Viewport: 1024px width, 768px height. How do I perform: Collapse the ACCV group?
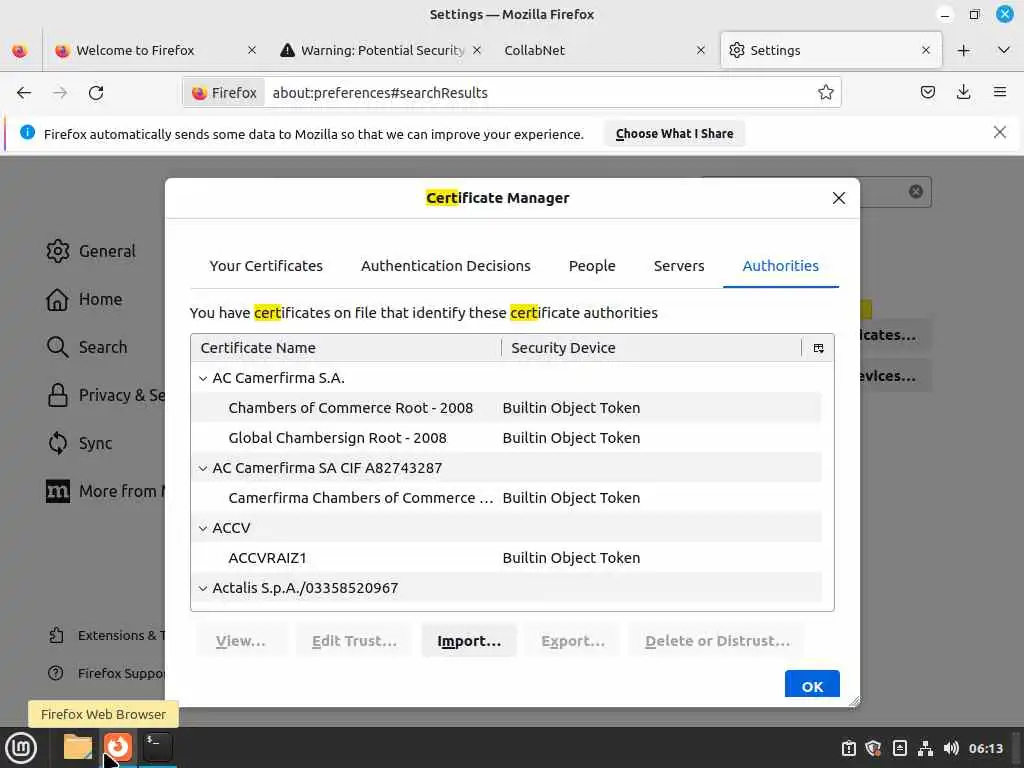203,528
